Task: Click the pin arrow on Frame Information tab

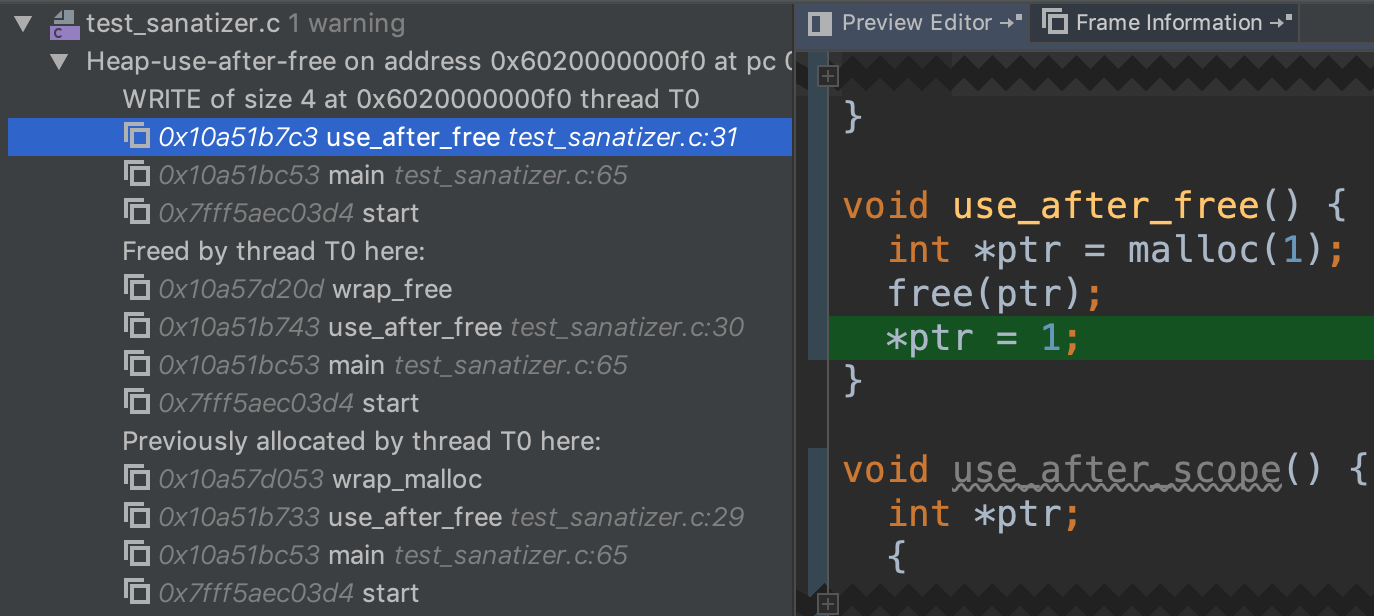Action: (x=1281, y=21)
